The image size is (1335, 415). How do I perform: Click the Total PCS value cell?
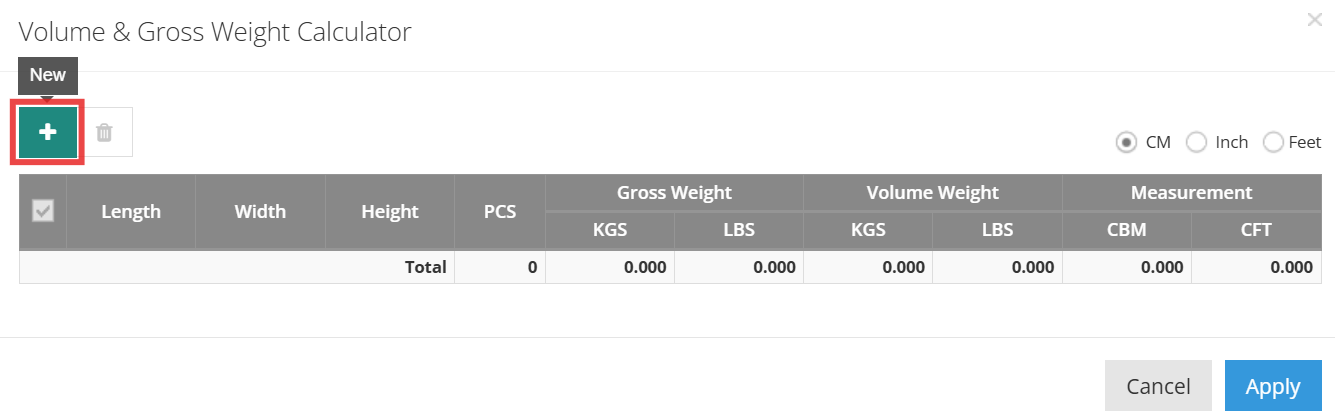coord(500,267)
